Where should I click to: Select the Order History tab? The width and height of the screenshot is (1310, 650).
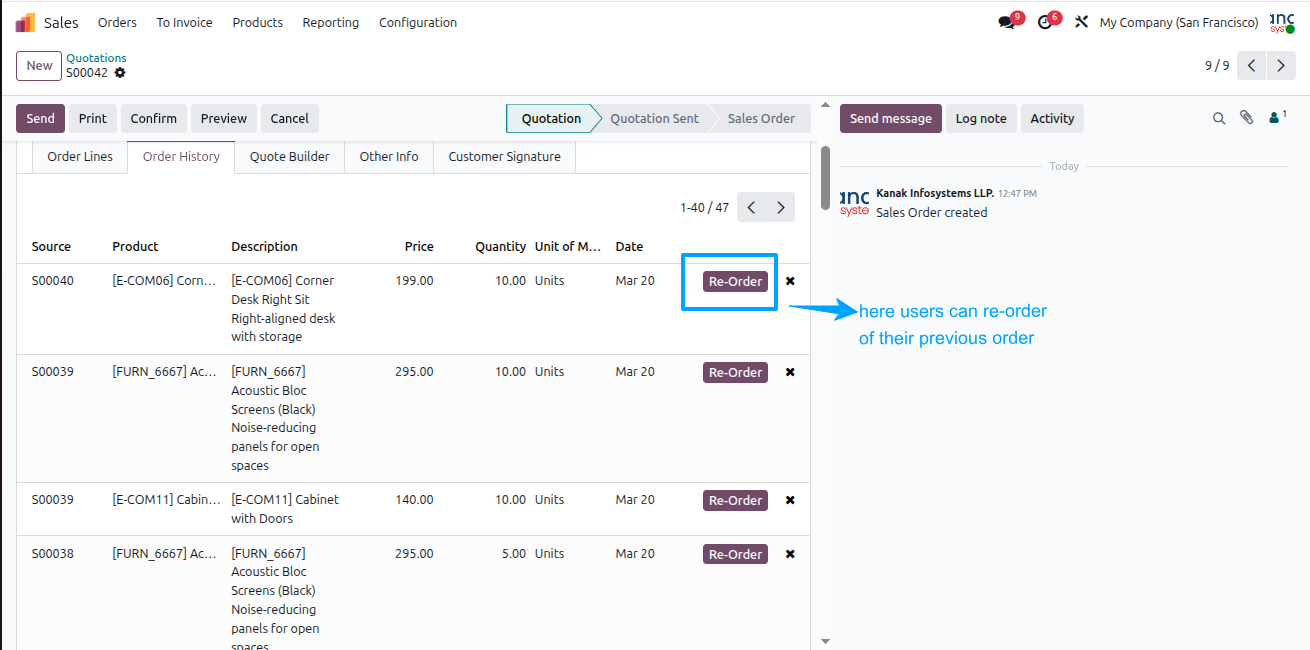coord(181,157)
